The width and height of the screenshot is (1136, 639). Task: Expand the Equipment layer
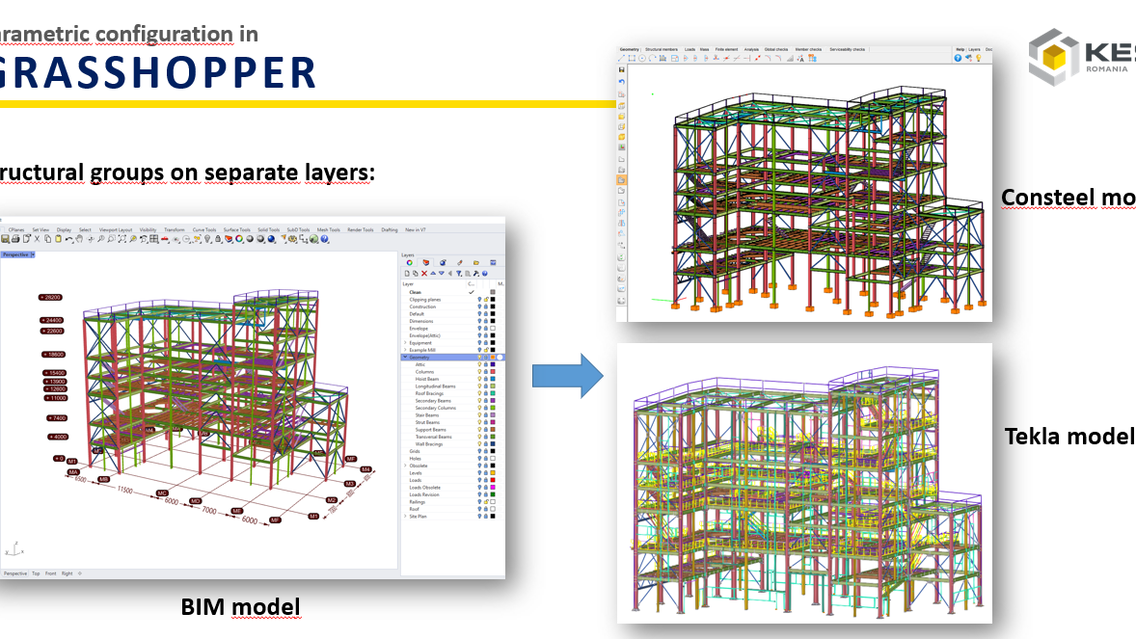click(405, 343)
